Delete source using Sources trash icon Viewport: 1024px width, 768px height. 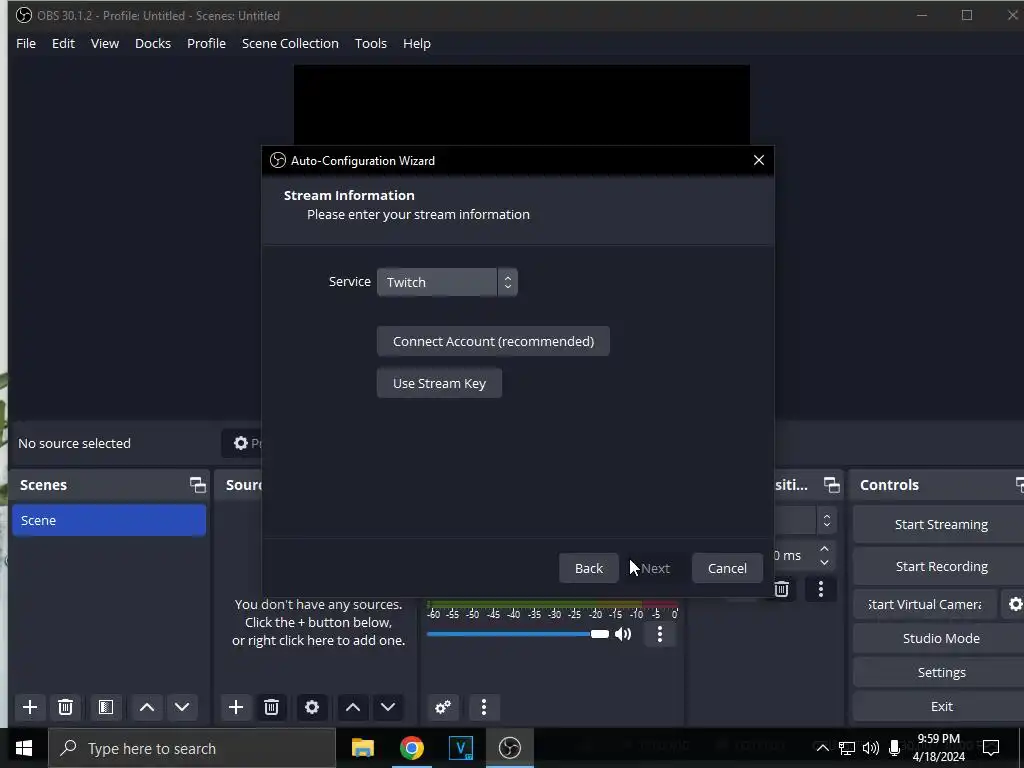(x=272, y=707)
